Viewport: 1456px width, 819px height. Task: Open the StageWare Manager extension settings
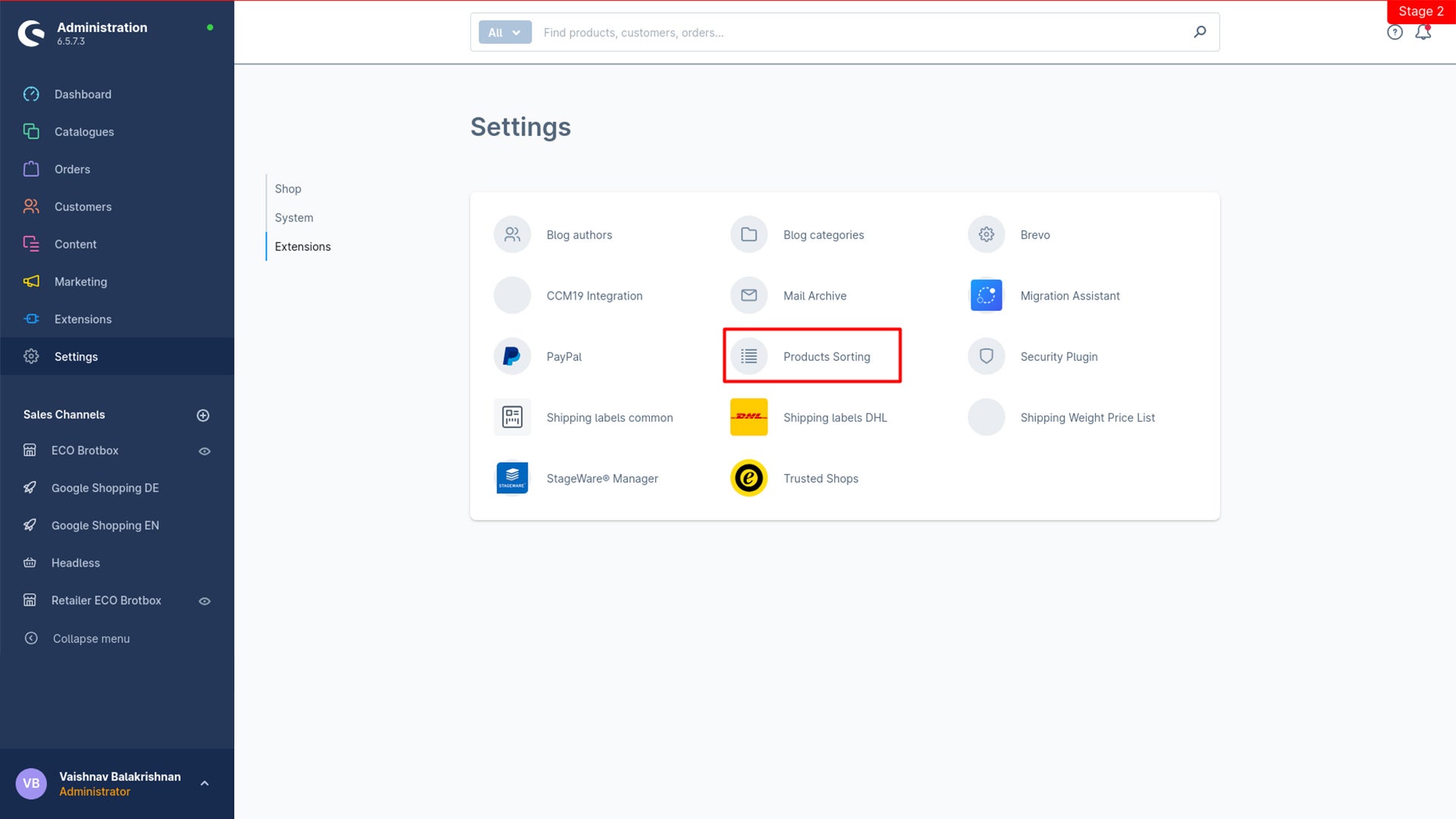coord(602,478)
